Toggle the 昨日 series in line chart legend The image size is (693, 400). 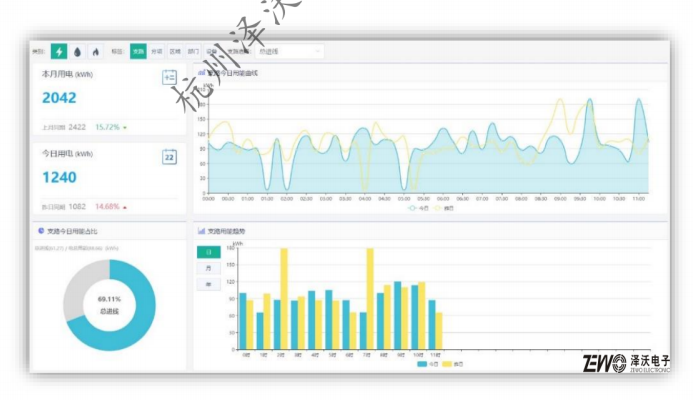pyautogui.click(x=443, y=208)
